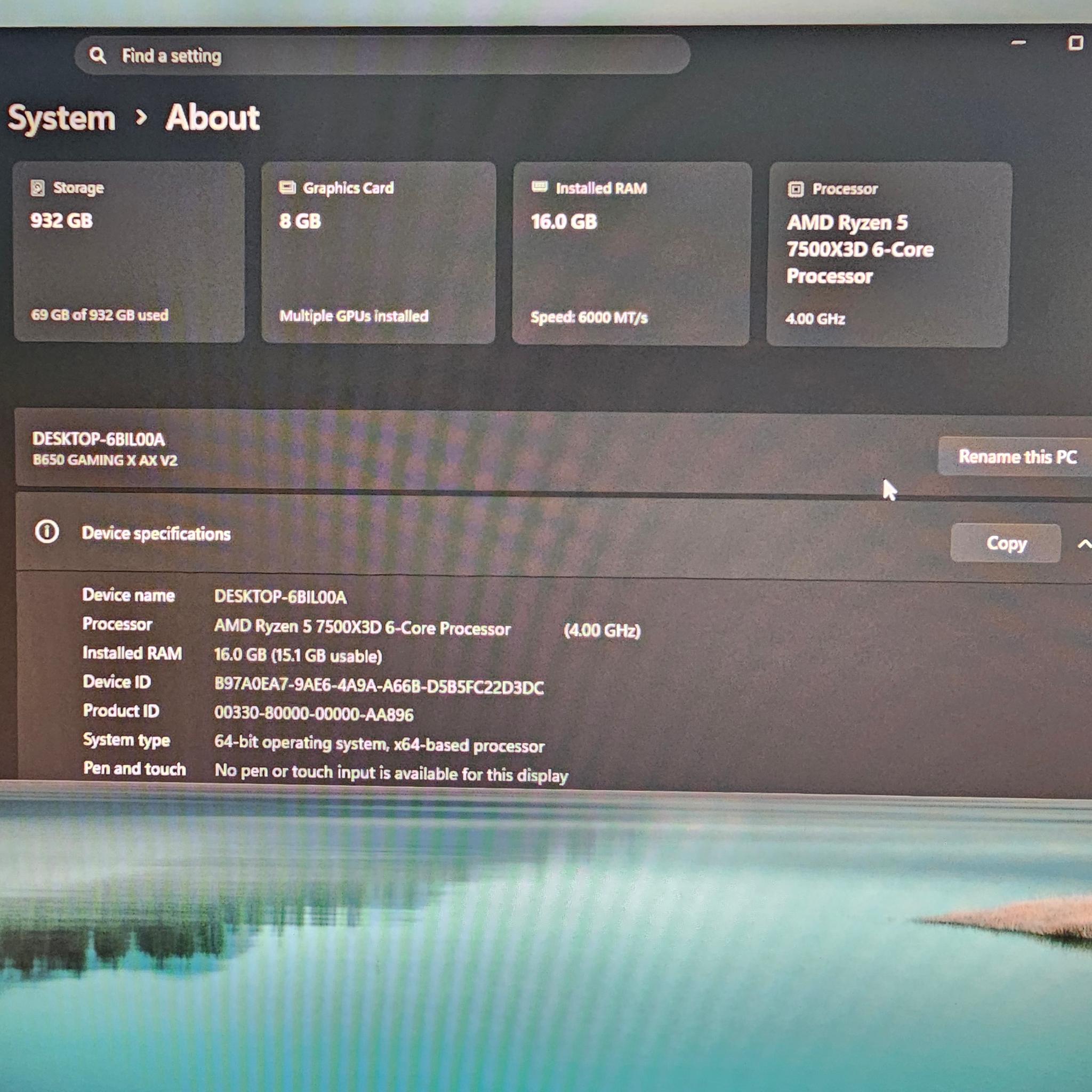The image size is (1092, 1092).
Task: Click the Product ID value '00330-80000-00000-AA896'
Action: [314, 714]
